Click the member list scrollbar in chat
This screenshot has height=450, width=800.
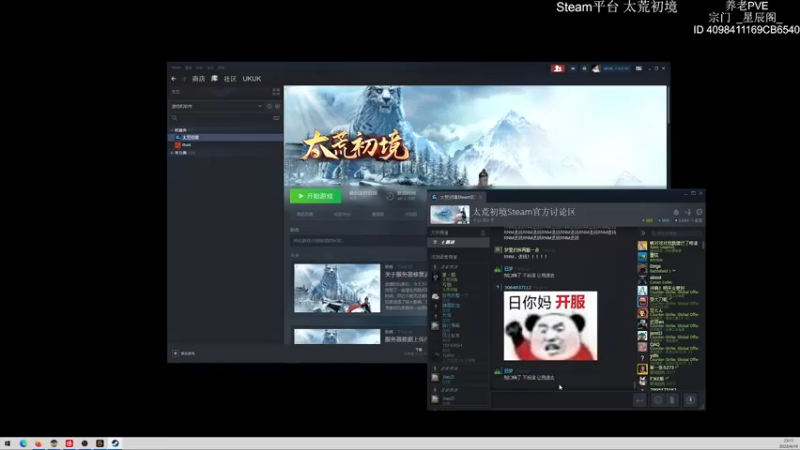point(704,245)
